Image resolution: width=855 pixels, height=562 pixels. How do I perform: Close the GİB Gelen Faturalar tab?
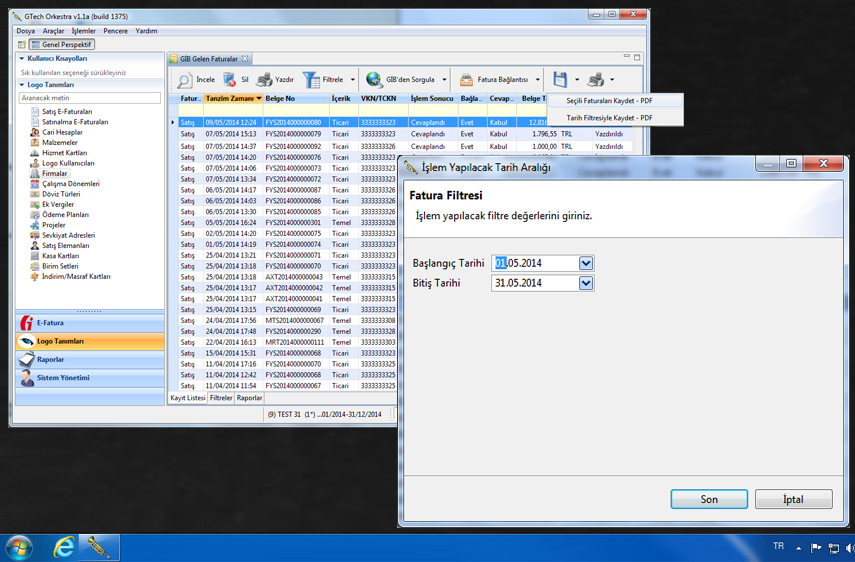tap(245, 58)
